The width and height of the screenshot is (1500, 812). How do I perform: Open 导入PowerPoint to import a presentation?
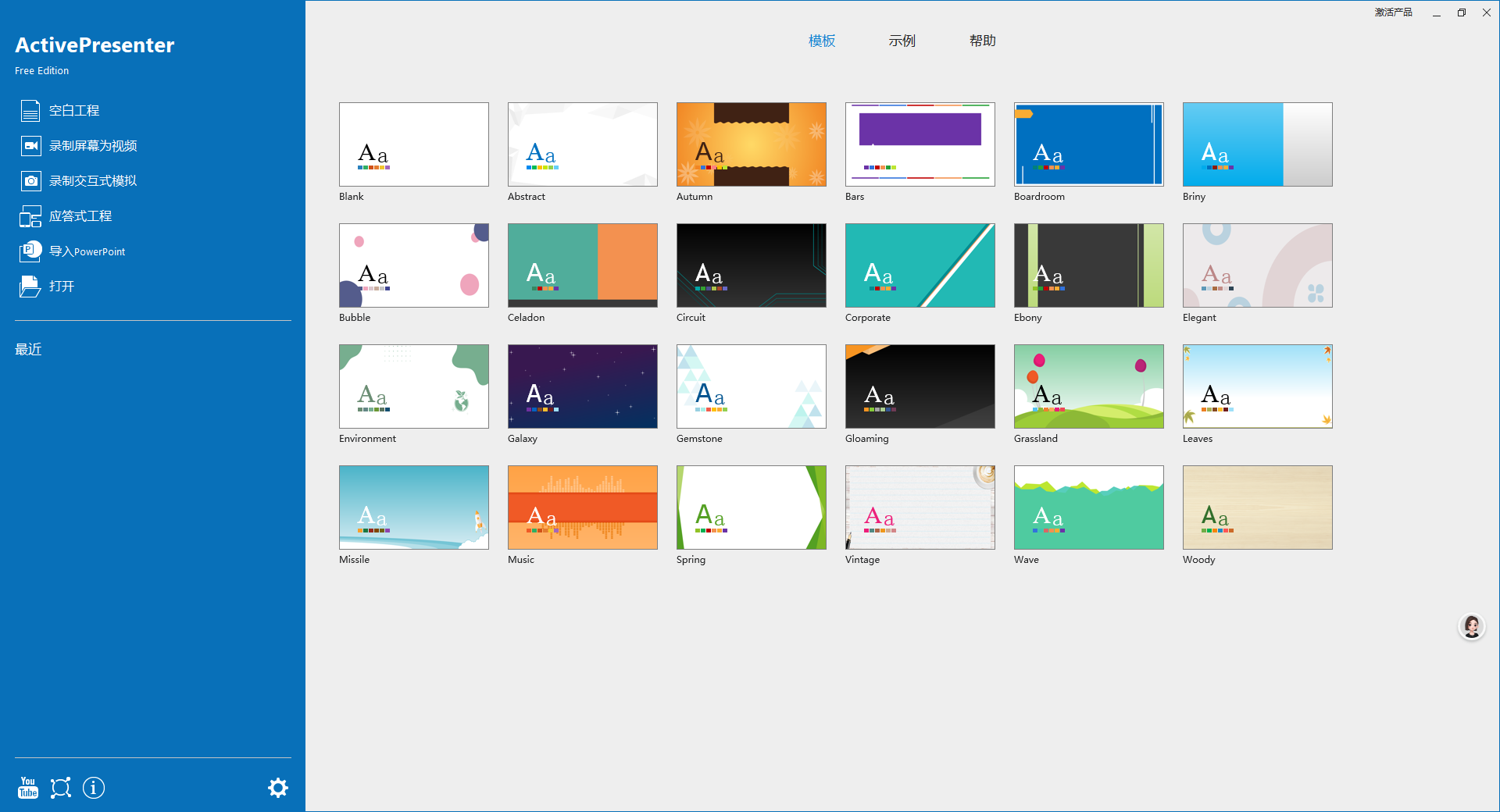click(x=87, y=251)
